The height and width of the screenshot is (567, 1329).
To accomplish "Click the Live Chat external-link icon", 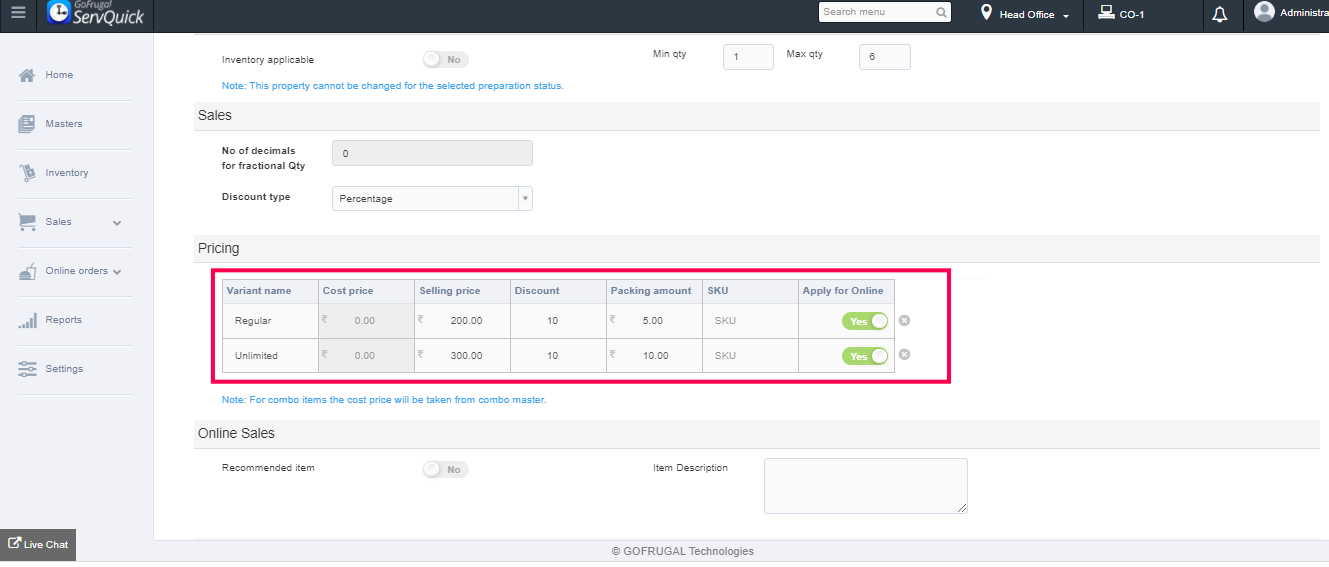I will [x=14, y=544].
